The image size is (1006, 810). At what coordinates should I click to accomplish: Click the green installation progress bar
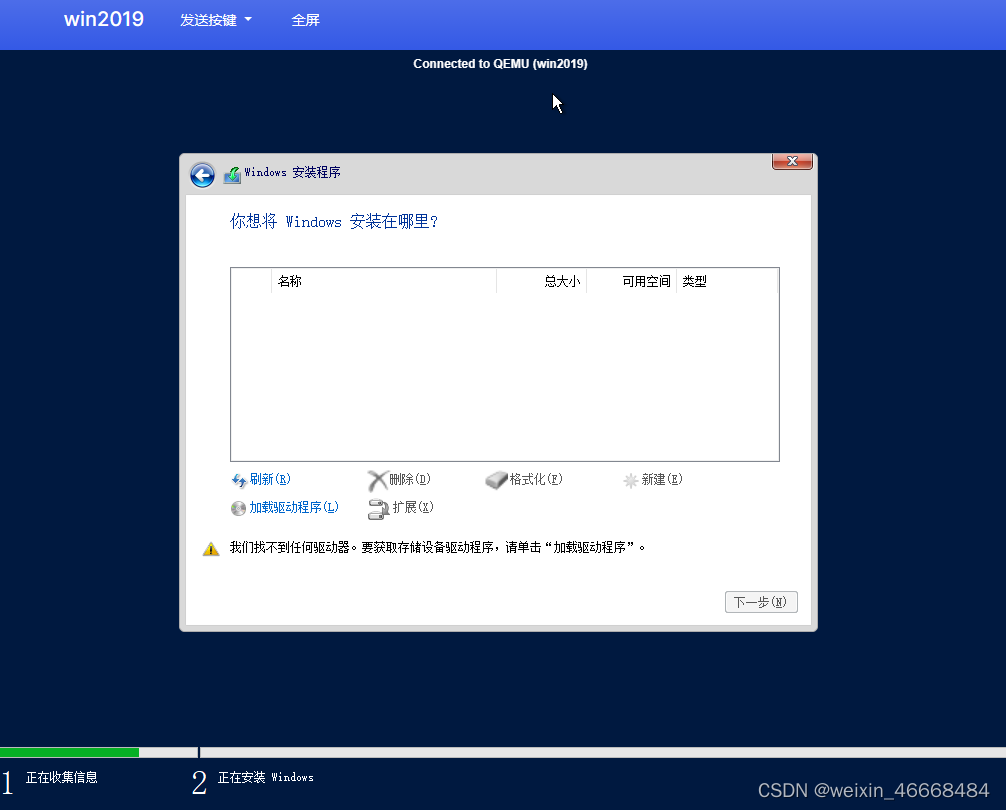click(69, 752)
